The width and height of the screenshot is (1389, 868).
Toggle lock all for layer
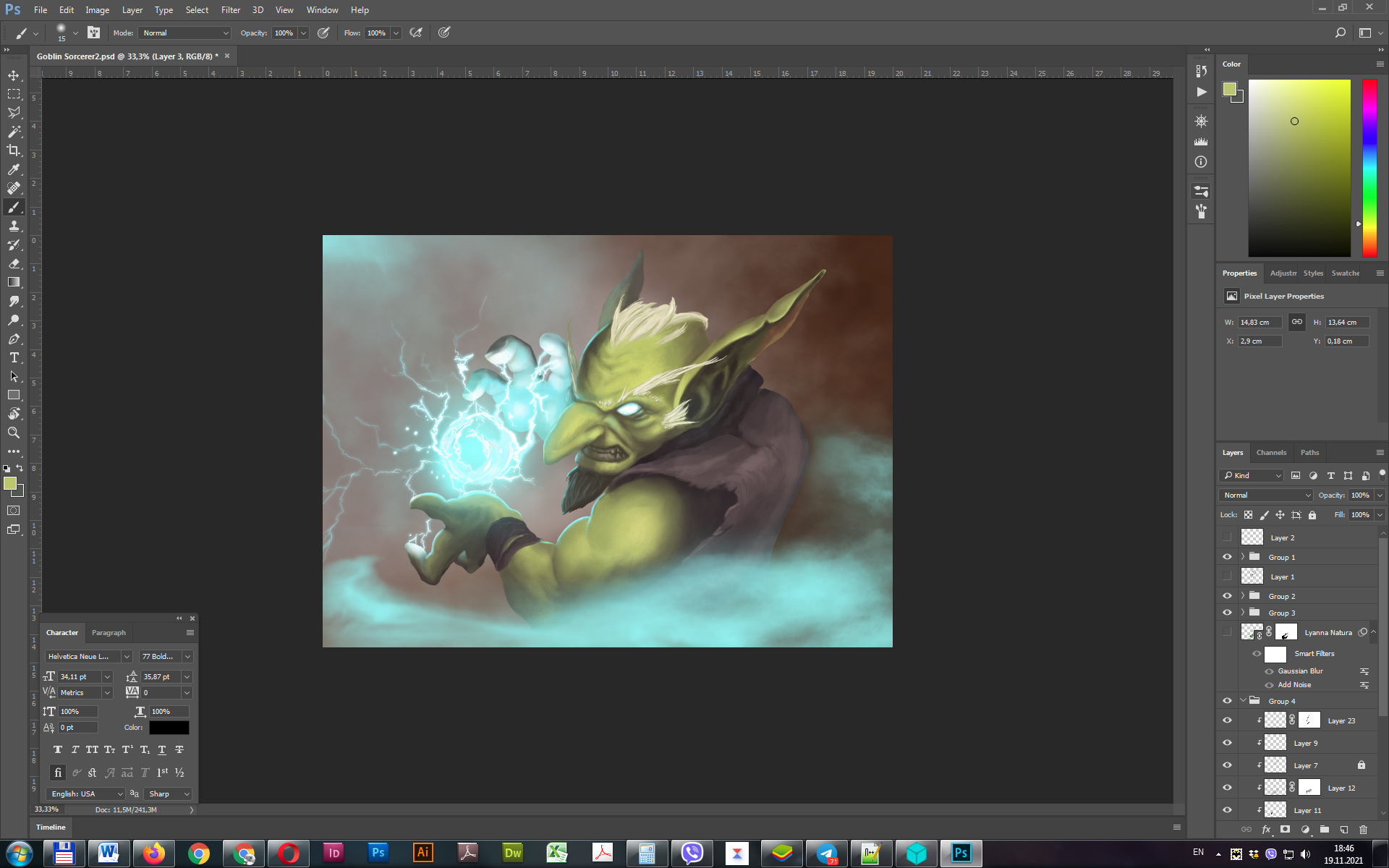[x=1312, y=515]
